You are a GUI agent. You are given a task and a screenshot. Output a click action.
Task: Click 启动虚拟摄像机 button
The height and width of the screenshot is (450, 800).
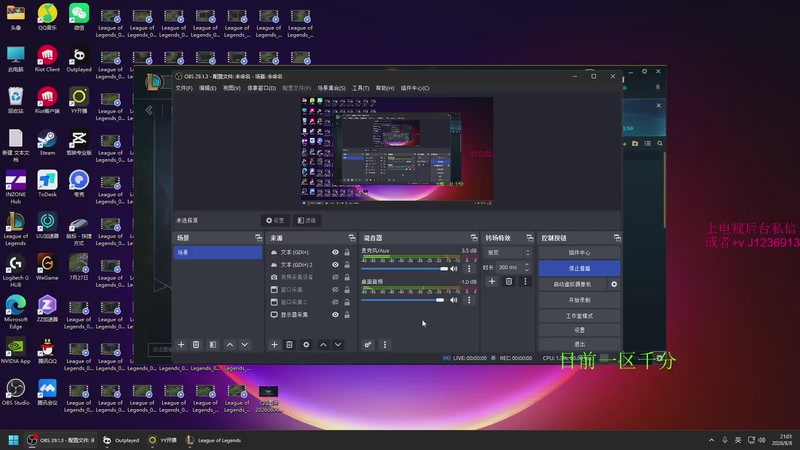pyautogui.click(x=572, y=284)
